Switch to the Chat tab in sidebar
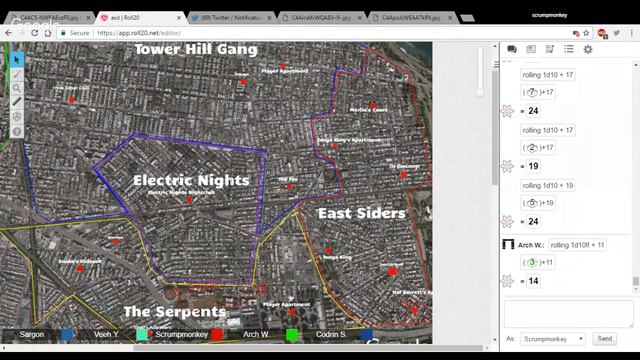640x360 pixels. (x=512, y=49)
